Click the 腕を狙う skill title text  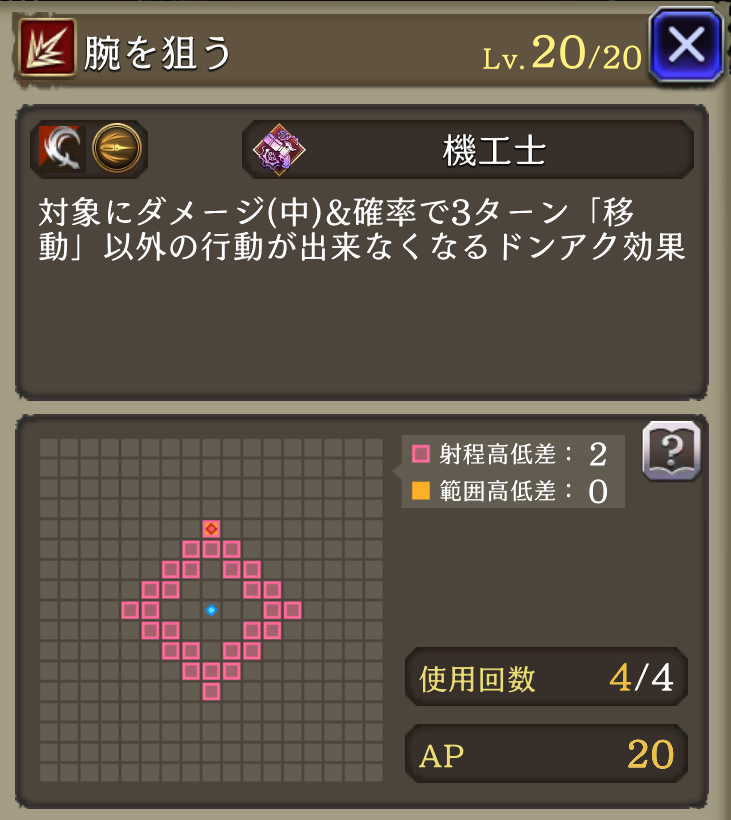click(157, 53)
